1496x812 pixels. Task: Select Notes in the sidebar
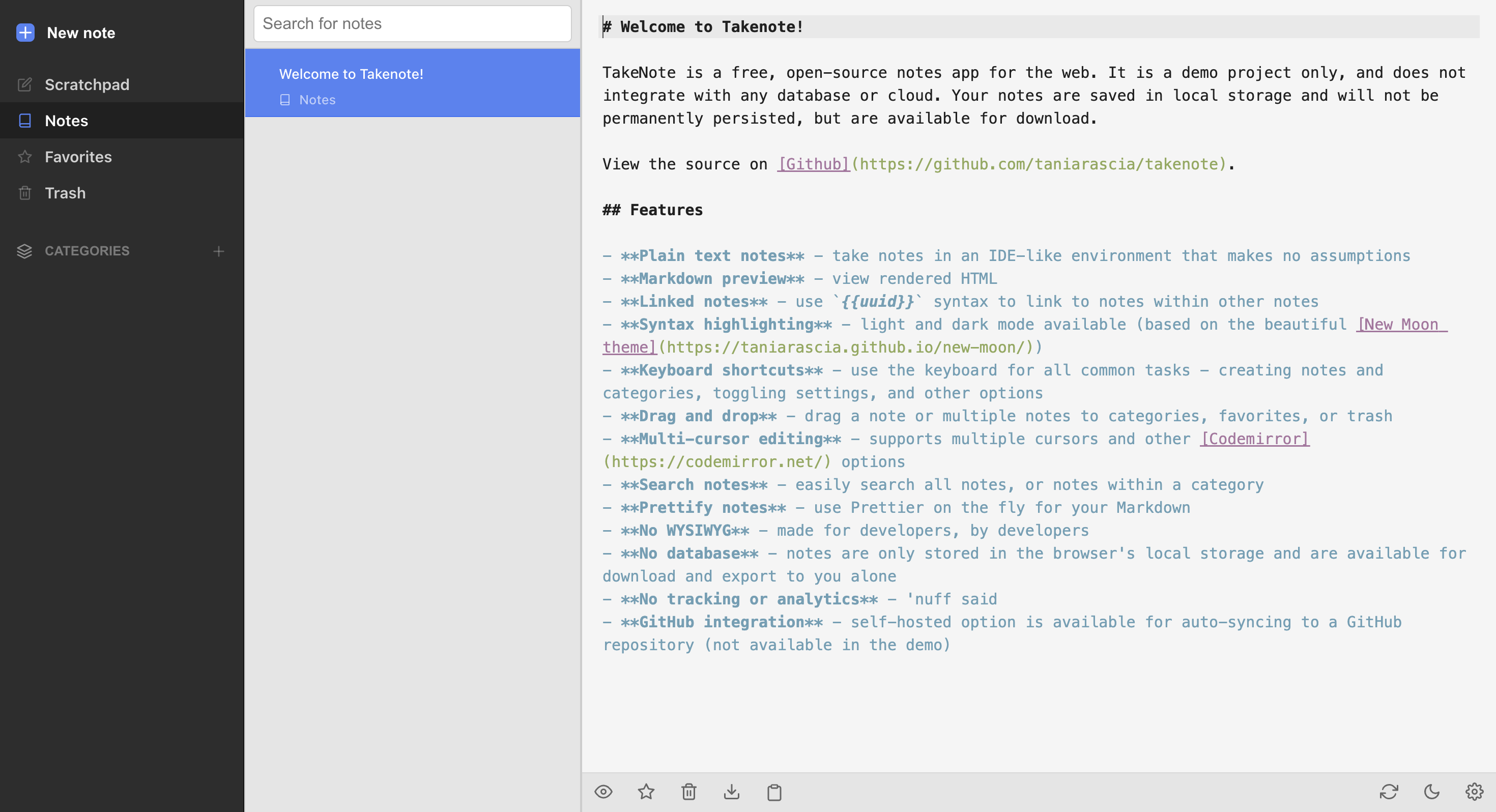click(x=67, y=121)
